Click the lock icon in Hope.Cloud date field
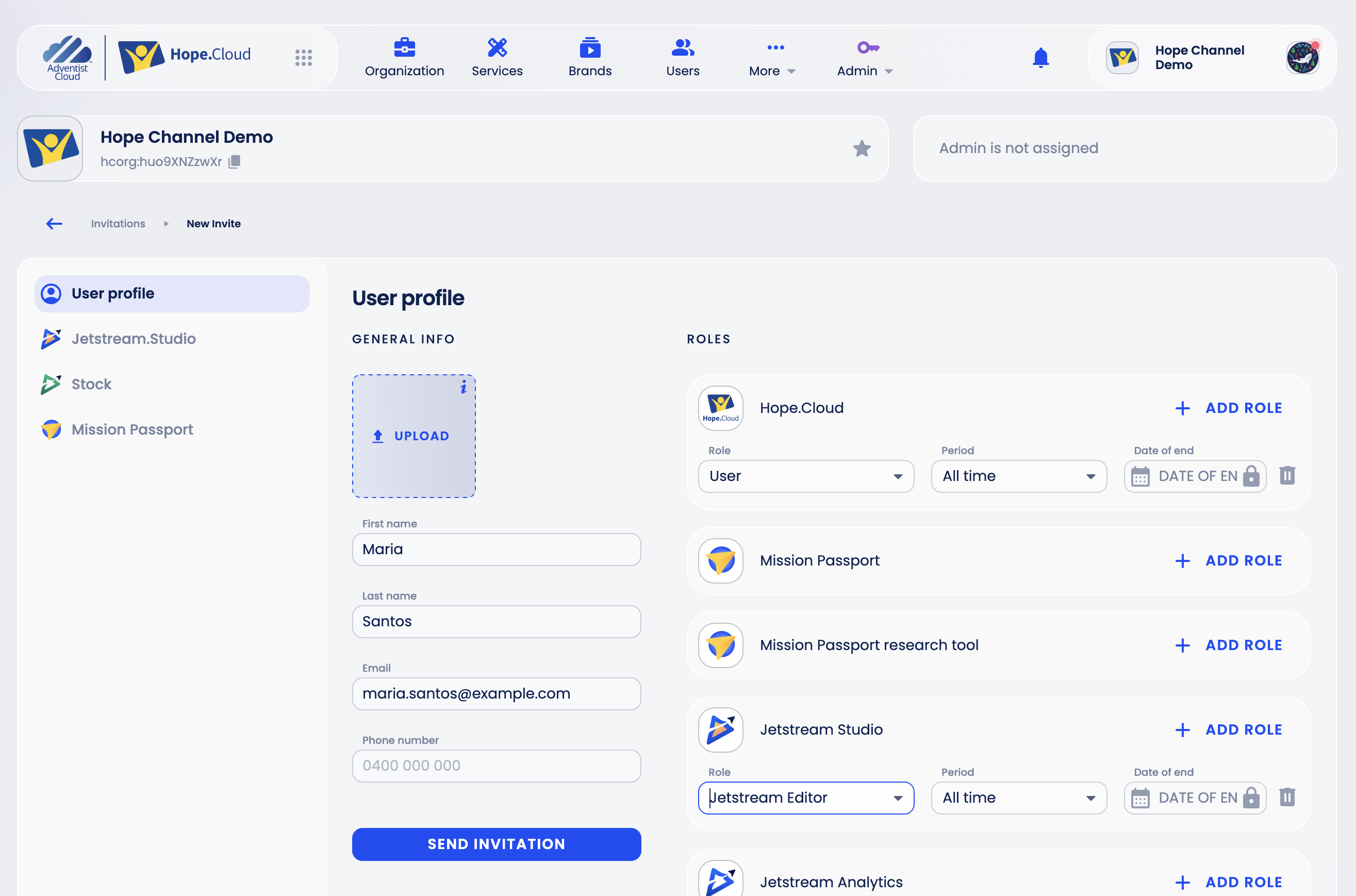The image size is (1356, 896). [x=1251, y=475]
